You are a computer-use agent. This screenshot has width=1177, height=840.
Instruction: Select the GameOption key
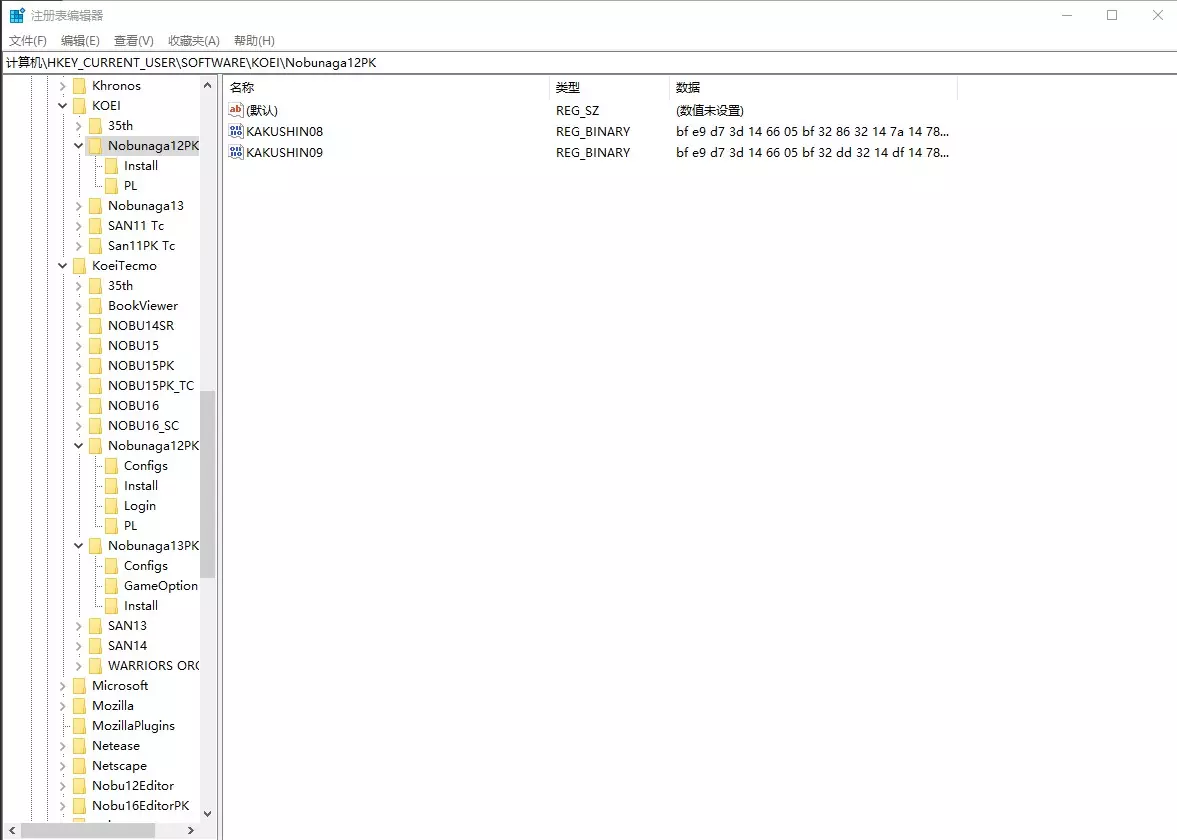(161, 586)
